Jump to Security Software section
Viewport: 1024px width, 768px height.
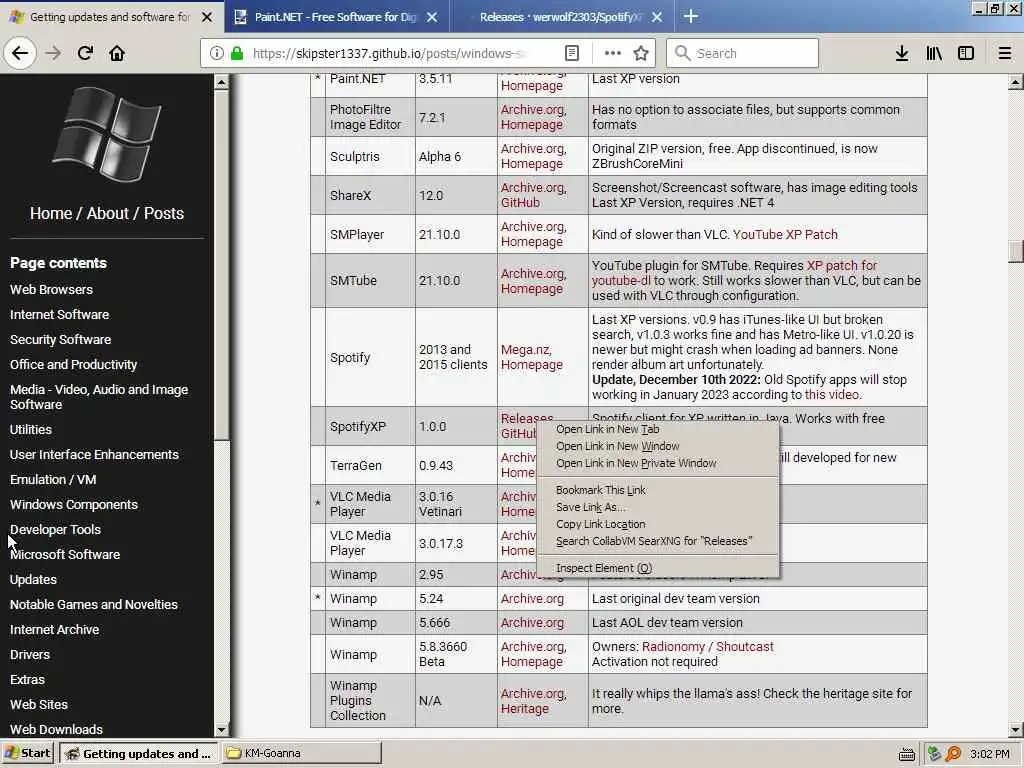coord(60,340)
